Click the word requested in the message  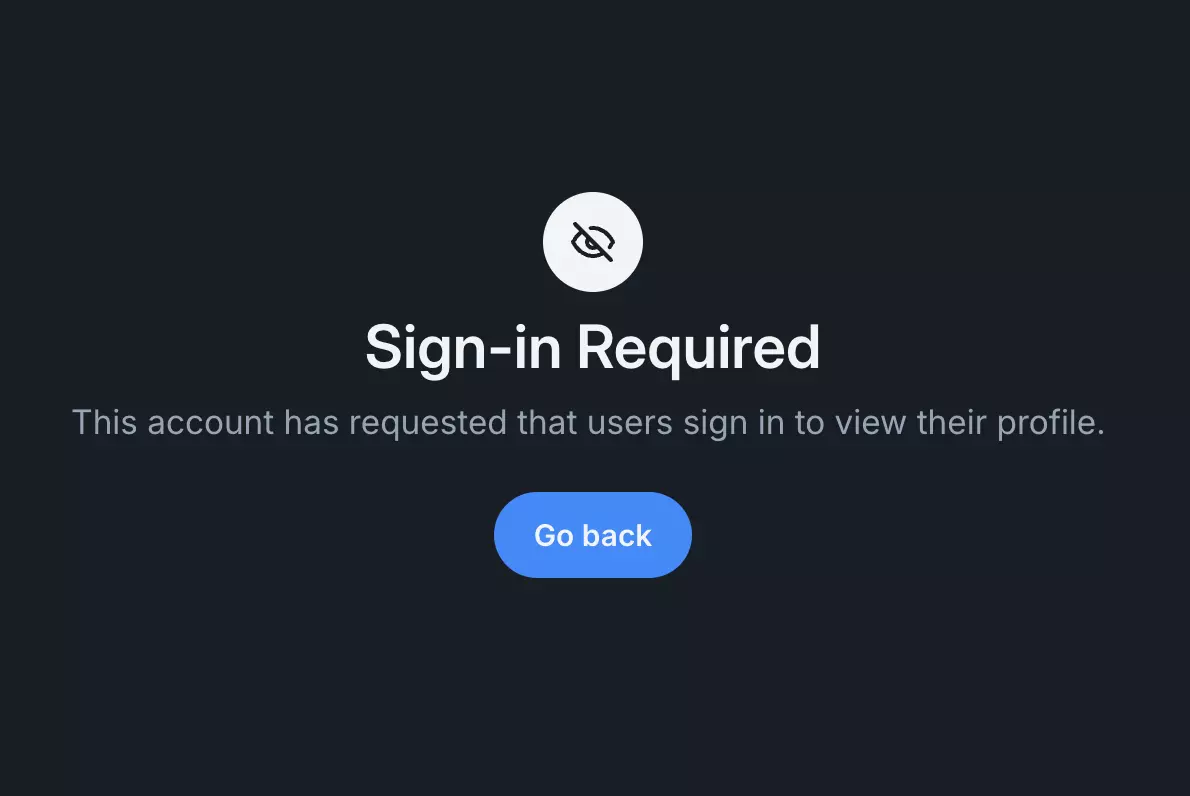coord(427,423)
